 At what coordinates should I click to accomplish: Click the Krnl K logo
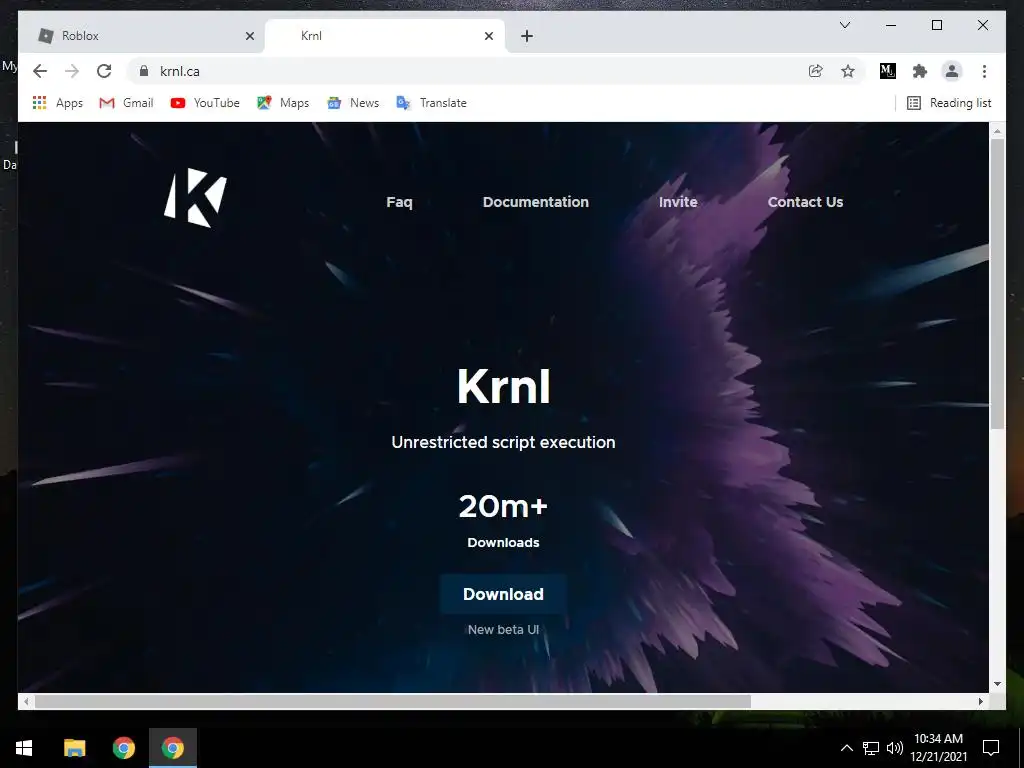(x=195, y=198)
